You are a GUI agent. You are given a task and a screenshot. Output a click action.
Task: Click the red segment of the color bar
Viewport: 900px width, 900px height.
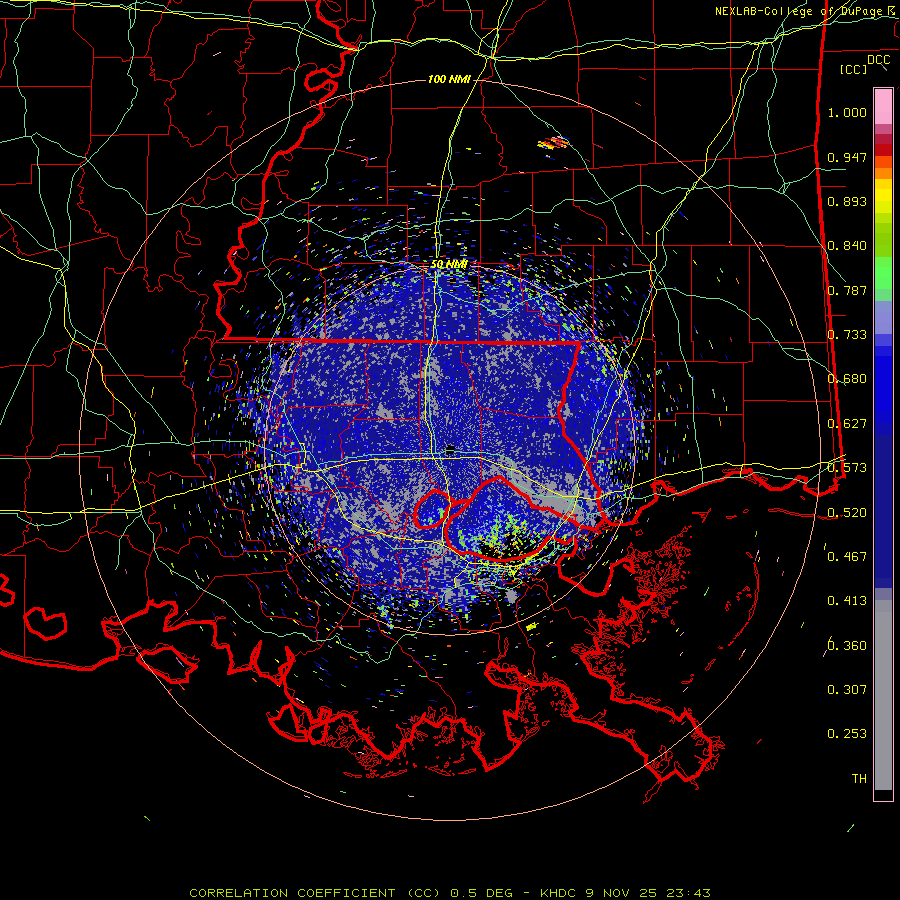pyautogui.click(x=883, y=150)
